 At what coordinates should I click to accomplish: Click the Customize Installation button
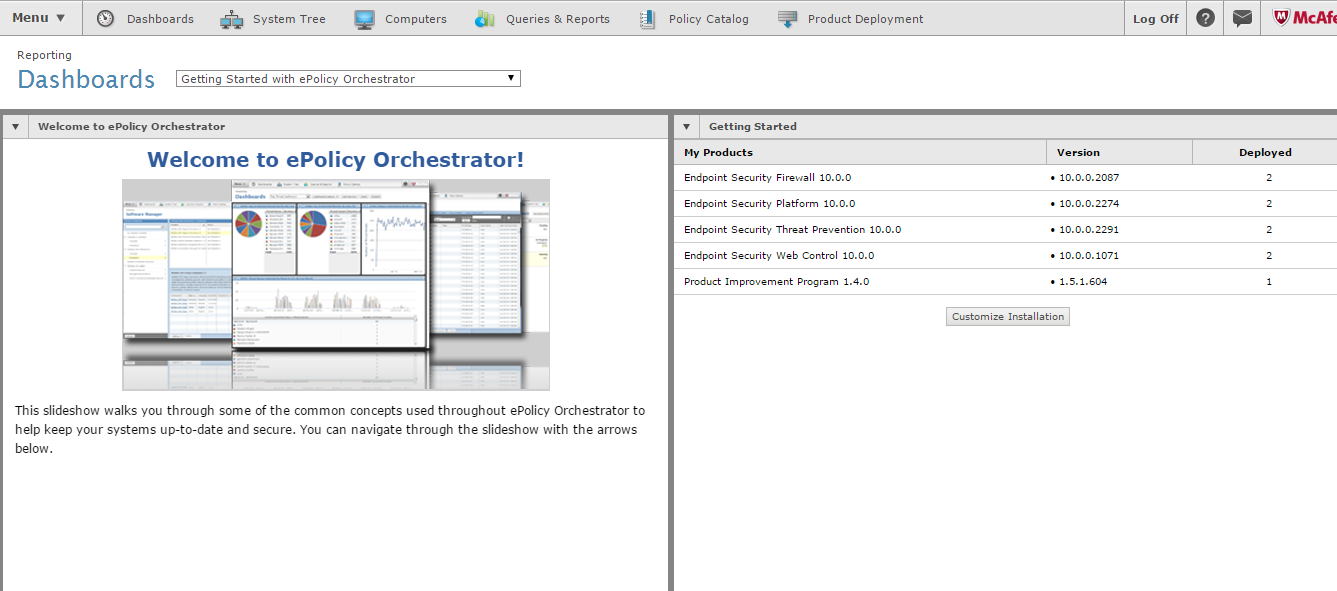[1008, 316]
